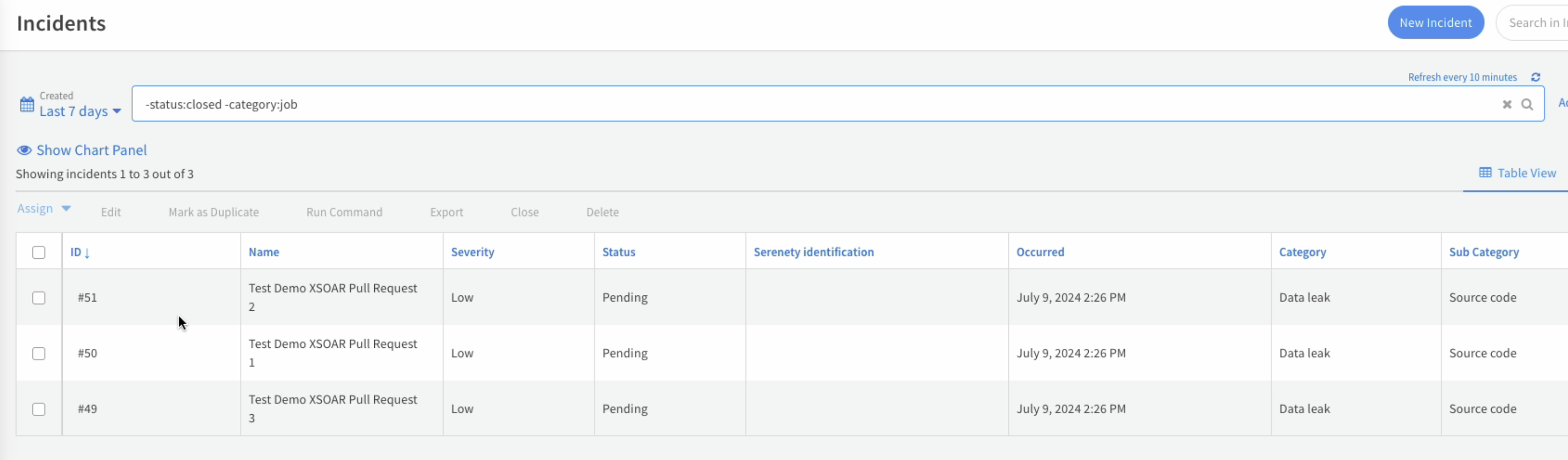Click the ID column sort arrow
1568x460 pixels.
pyautogui.click(x=87, y=253)
